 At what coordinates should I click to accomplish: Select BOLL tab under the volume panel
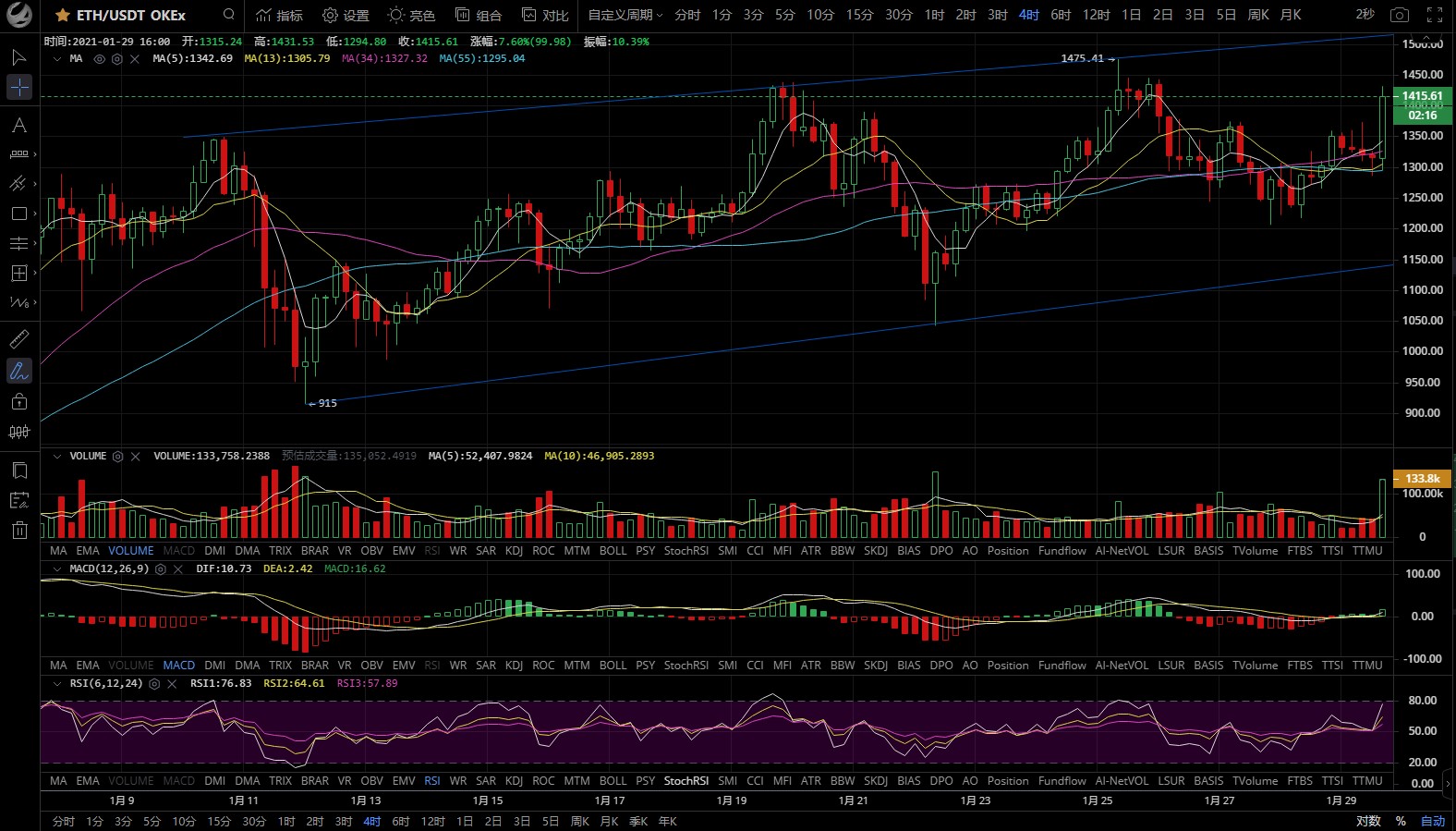click(613, 551)
